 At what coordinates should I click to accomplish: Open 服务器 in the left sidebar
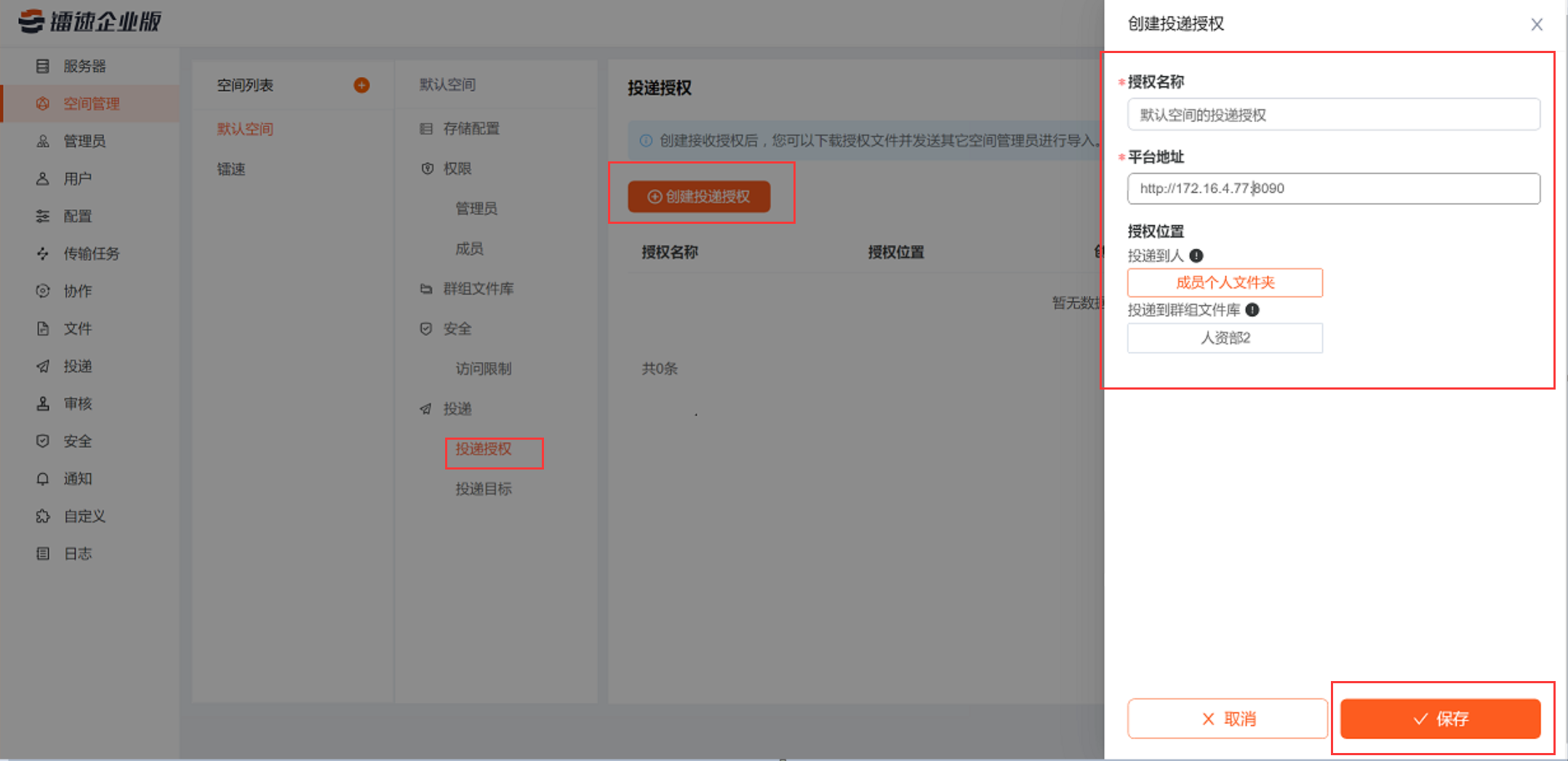tap(84, 66)
